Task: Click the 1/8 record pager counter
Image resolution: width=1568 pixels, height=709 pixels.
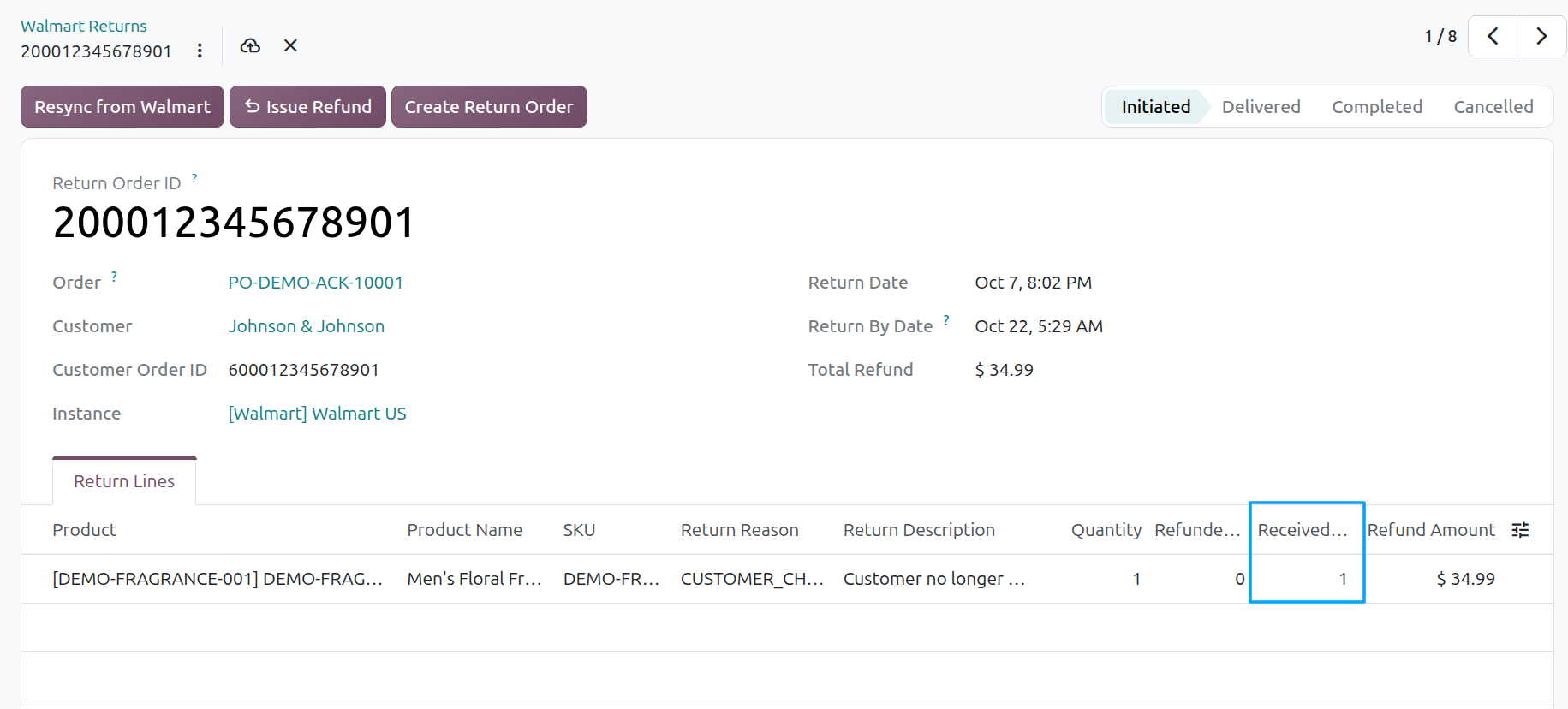Action: (1440, 36)
